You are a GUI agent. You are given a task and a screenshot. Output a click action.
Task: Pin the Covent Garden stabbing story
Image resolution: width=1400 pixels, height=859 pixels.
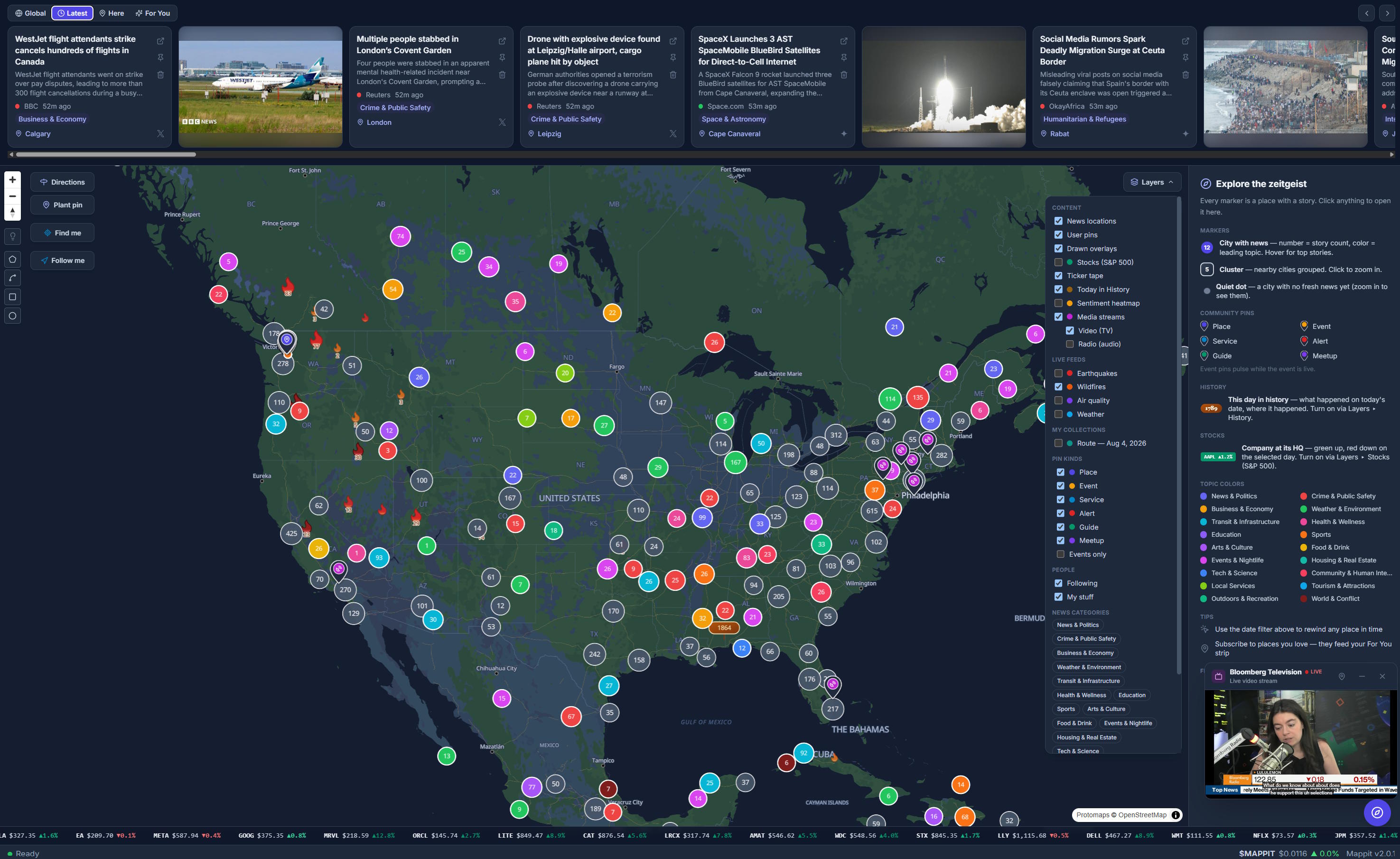(x=502, y=57)
